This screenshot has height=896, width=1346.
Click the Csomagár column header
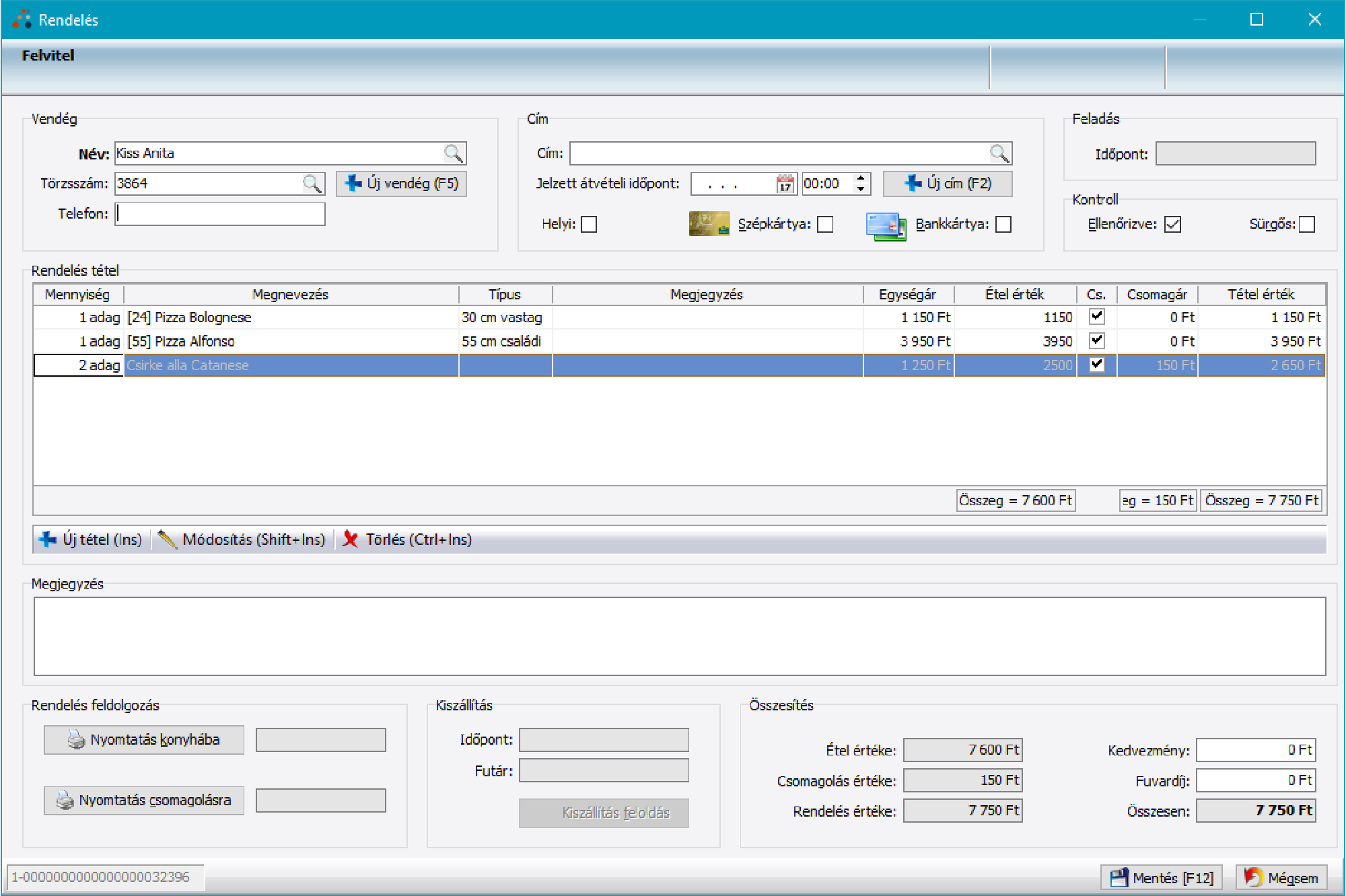[x=1158, y=295]
